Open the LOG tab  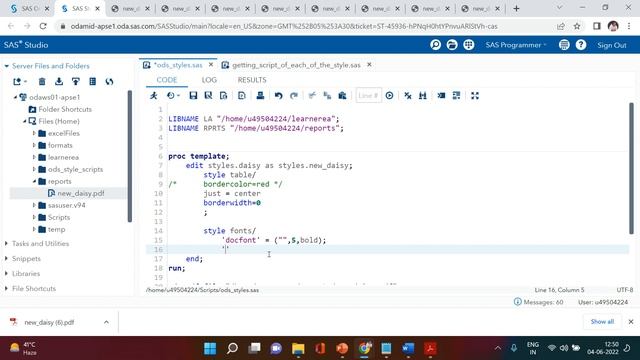tap(209, 80)
